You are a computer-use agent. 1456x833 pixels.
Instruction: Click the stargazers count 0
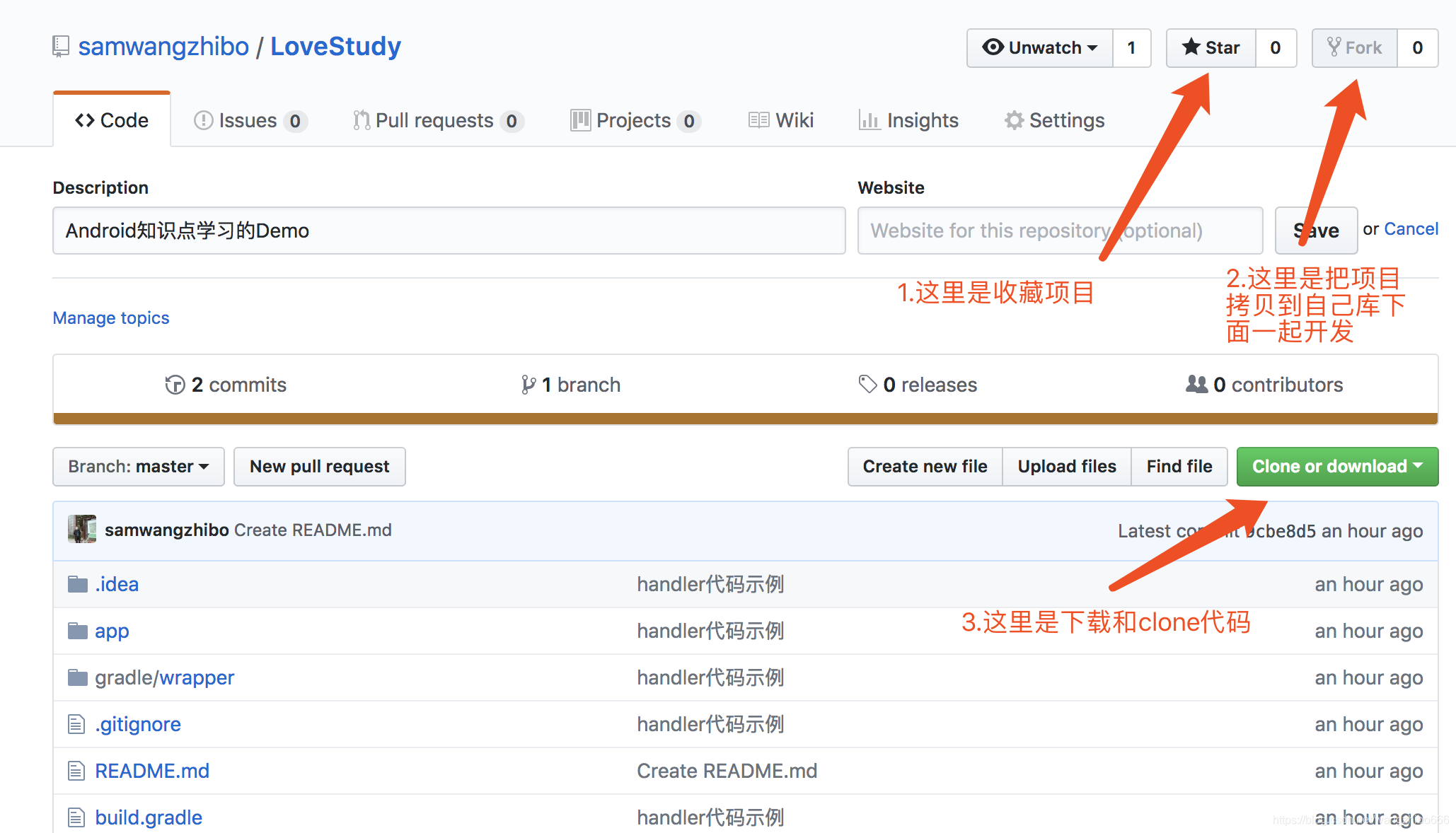[x=1276, y=48]
